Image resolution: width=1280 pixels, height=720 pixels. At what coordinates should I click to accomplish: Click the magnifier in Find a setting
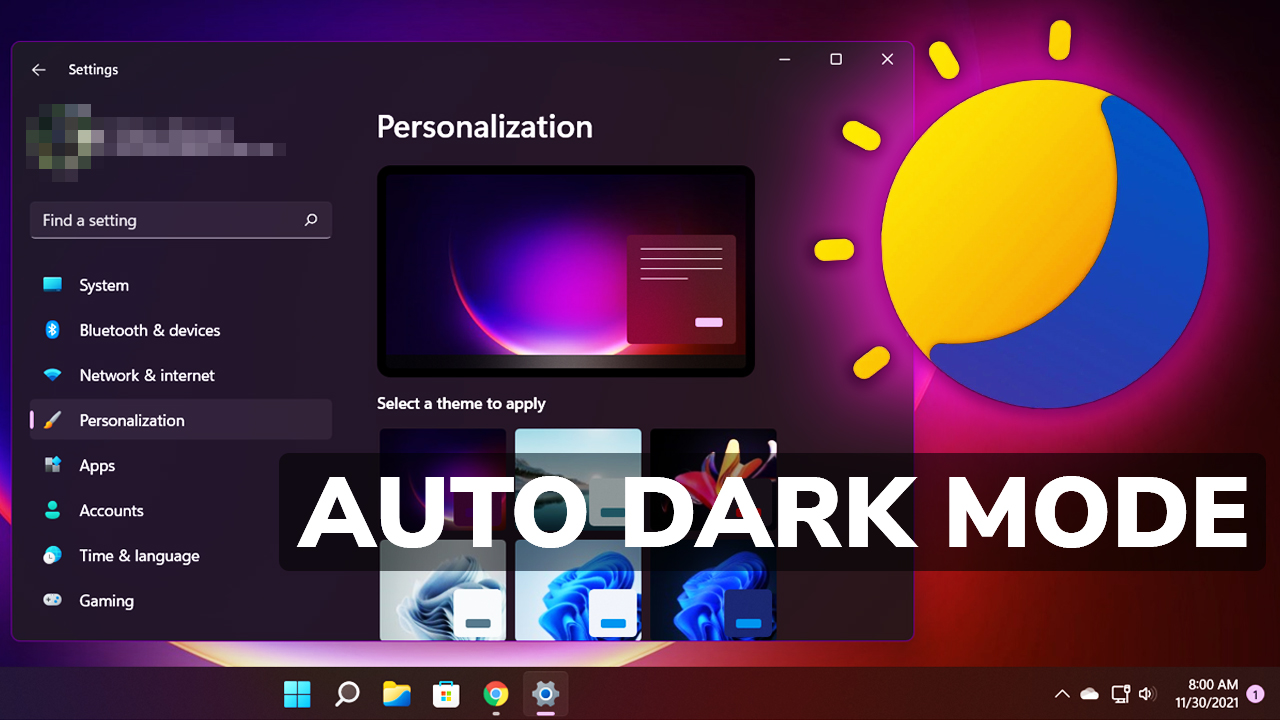point(311,220)
